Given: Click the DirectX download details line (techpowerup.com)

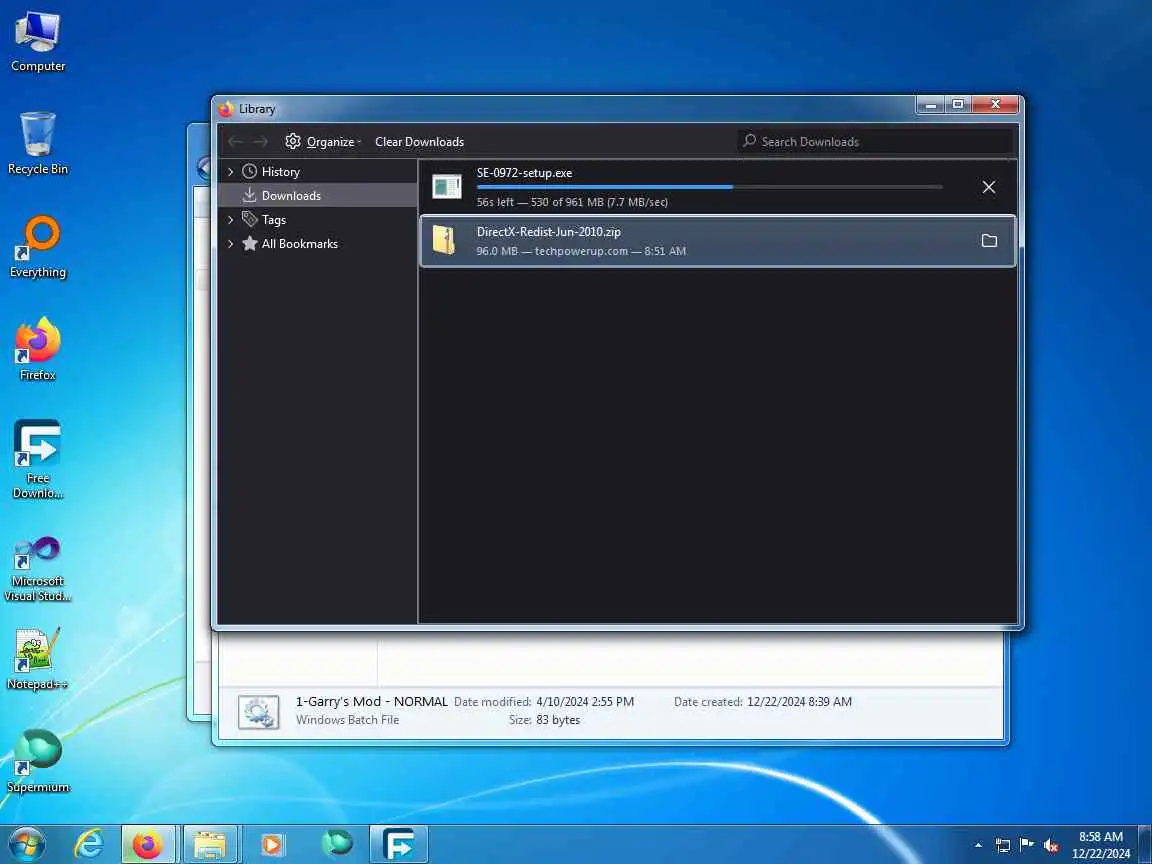Looking at the screenshot, I should [581, 251].
